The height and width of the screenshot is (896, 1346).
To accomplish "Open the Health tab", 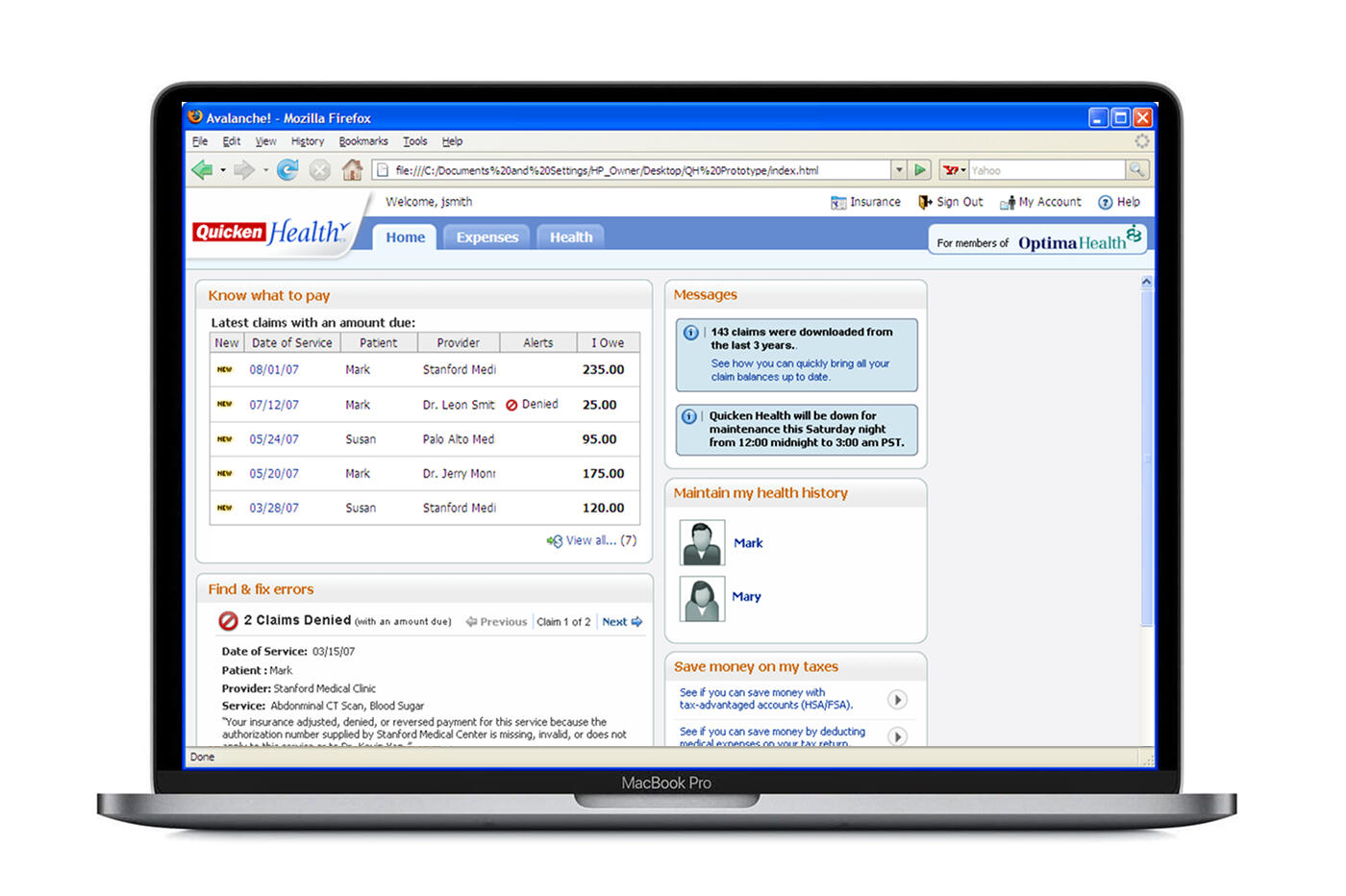I will 571,237.
